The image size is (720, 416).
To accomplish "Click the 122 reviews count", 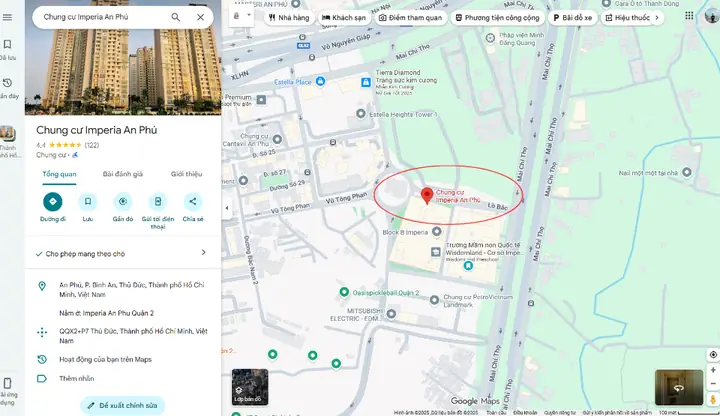I will [x=92, y=145].
